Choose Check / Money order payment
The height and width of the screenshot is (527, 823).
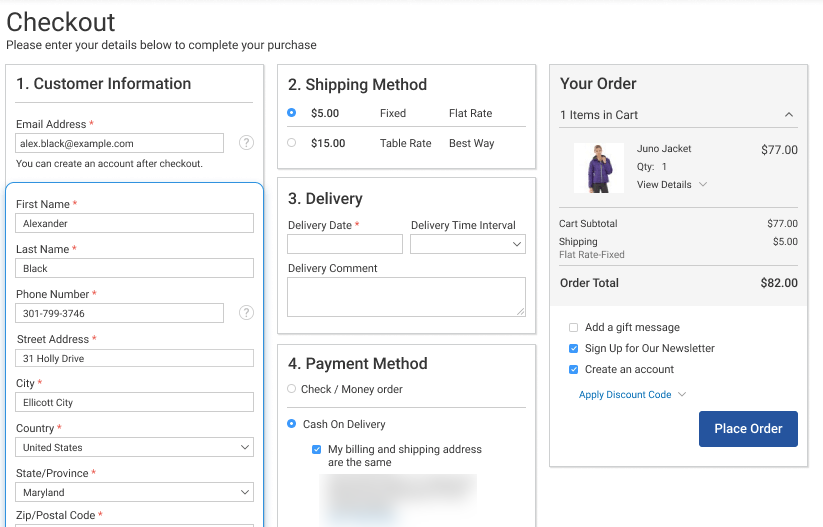tap(292, 389)
